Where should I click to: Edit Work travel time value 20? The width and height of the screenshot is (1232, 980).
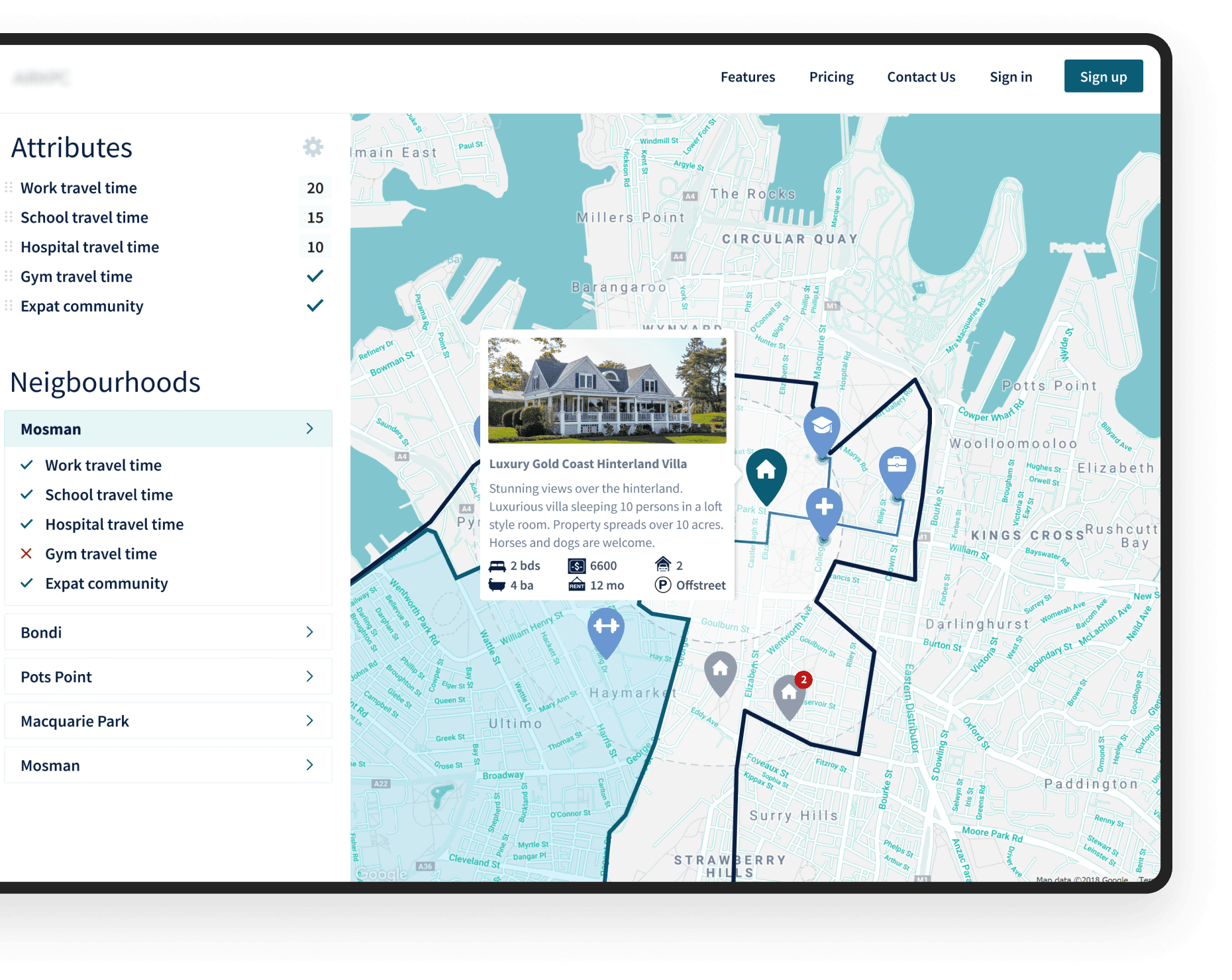315,188
